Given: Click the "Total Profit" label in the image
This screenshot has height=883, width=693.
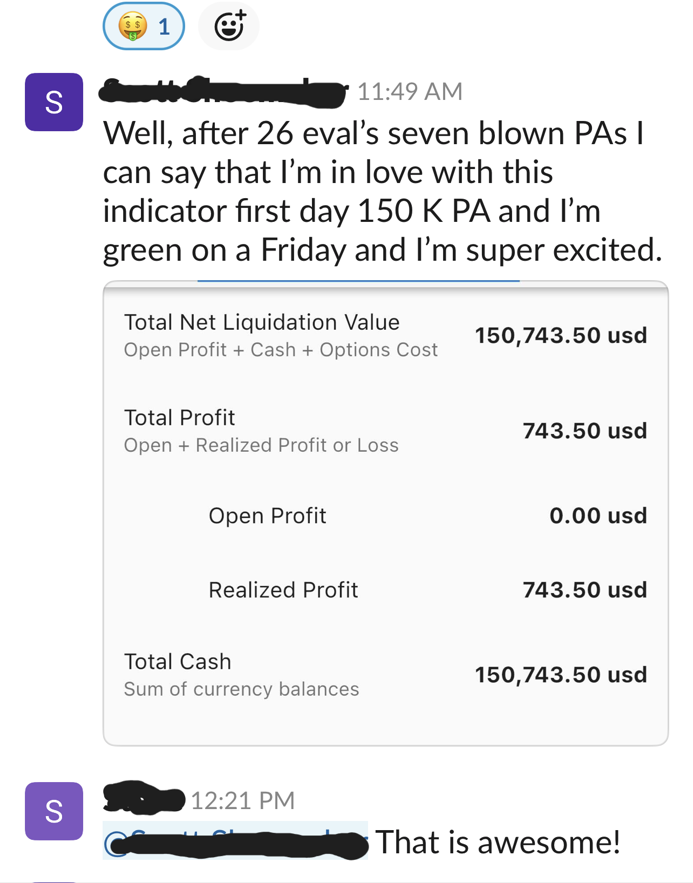Looking at the screenshot, I should click(180, 417).
